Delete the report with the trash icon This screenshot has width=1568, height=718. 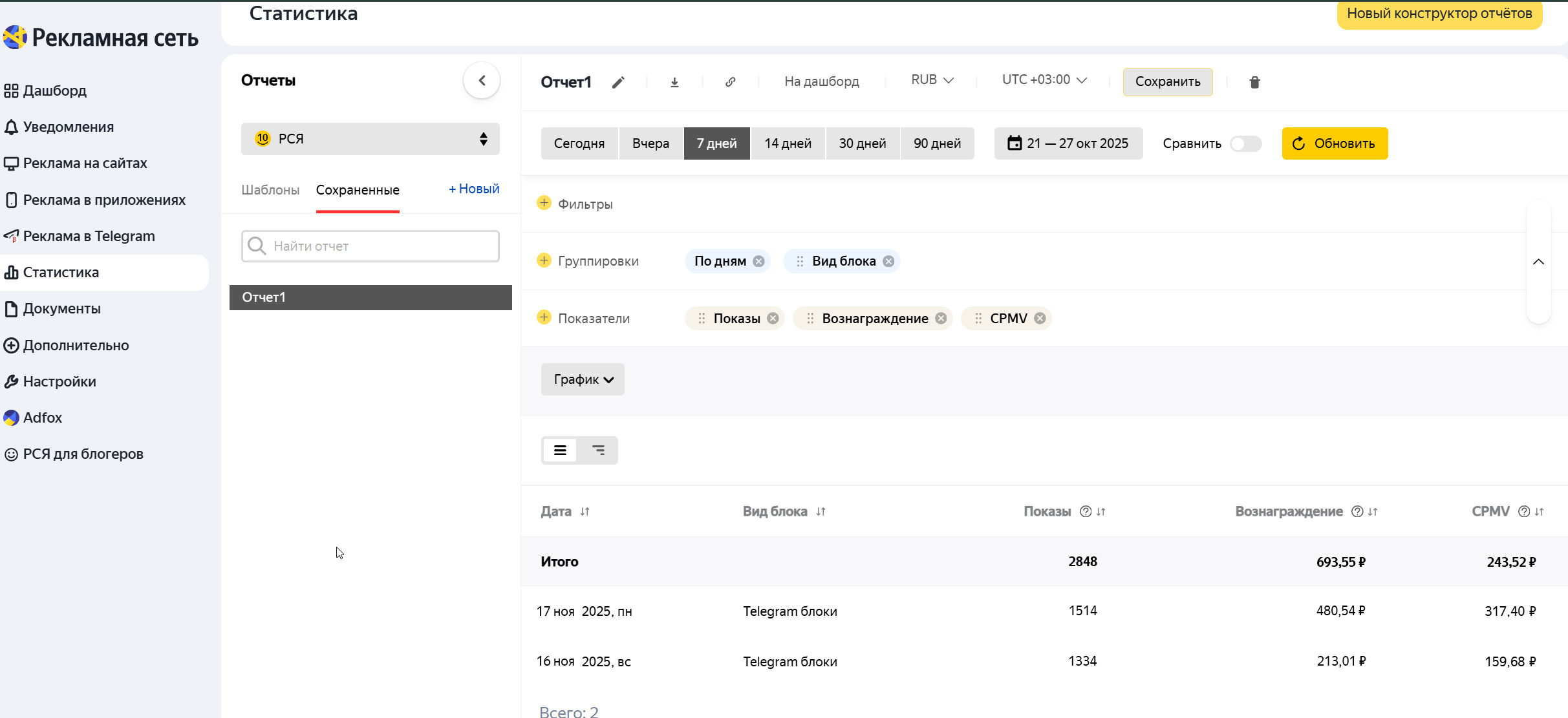[x=1254, y=82]
